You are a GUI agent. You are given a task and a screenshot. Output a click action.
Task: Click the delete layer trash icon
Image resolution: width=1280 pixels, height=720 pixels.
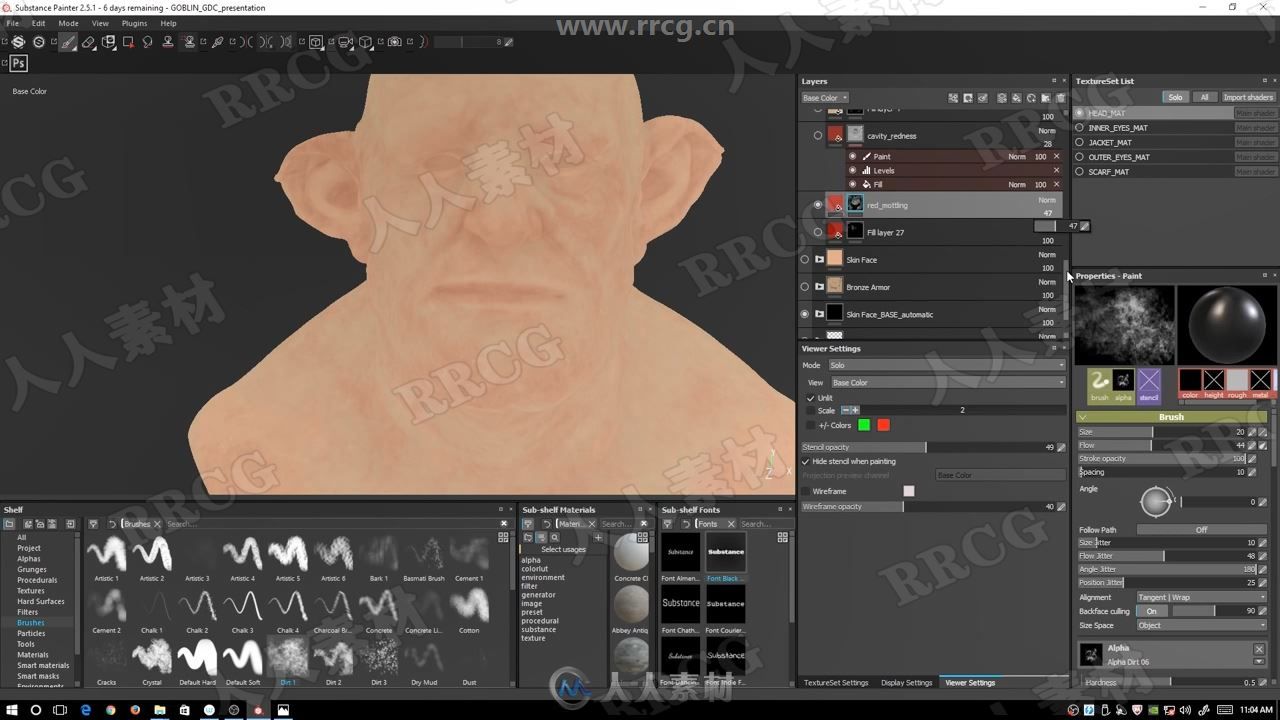pyautogui.click(x=1061, y=98)
